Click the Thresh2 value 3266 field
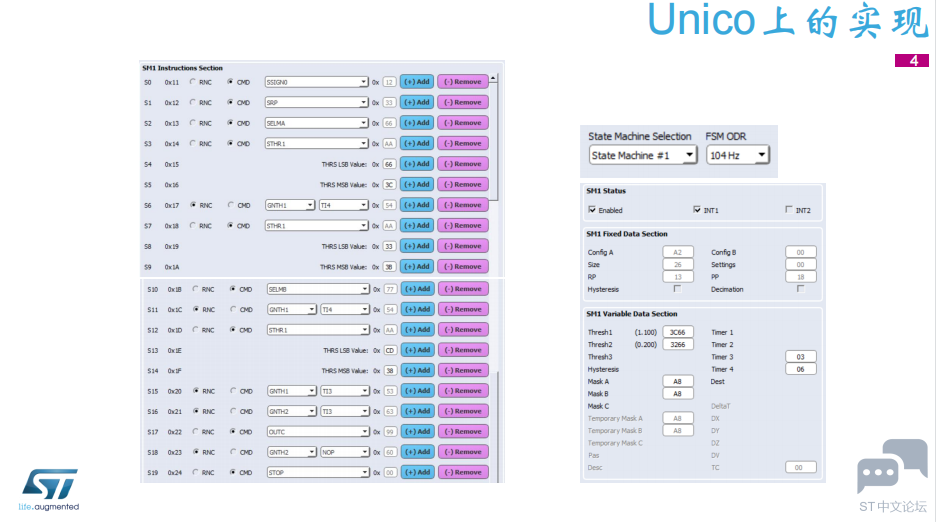Viewport: 936px width, 522px height. [x=678, y=345]
